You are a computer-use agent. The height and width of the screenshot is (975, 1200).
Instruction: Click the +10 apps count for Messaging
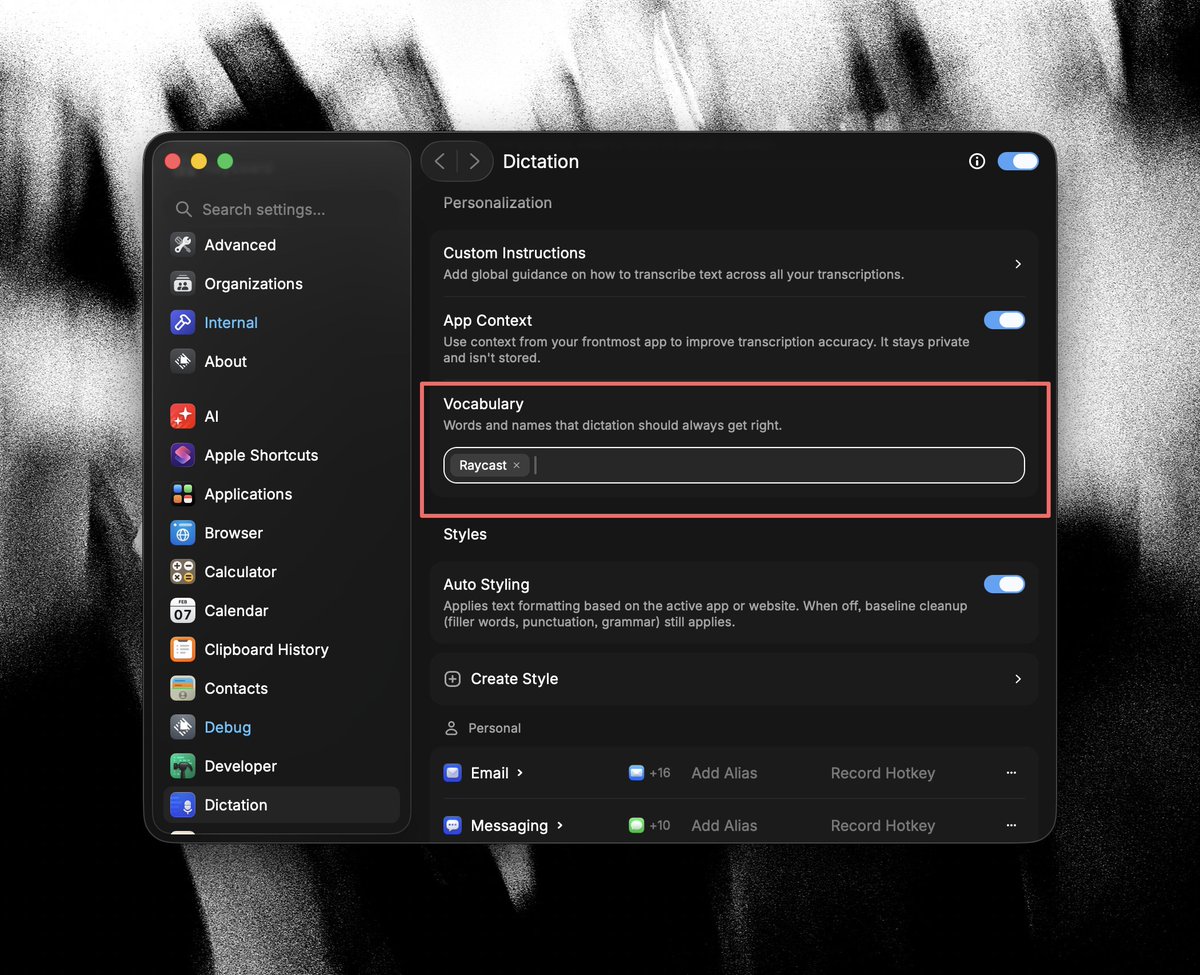click(x=660, y=826)
